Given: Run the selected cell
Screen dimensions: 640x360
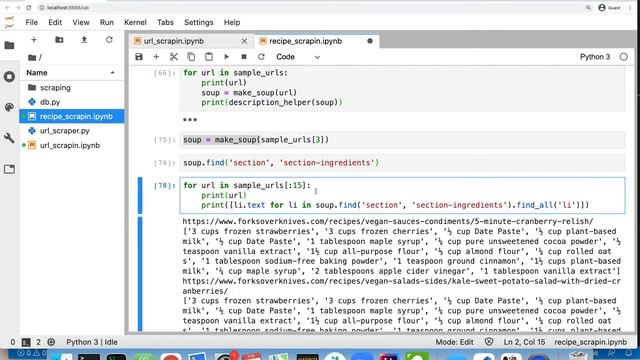Looking at the screenshot, I should click(x=227, y=57).
